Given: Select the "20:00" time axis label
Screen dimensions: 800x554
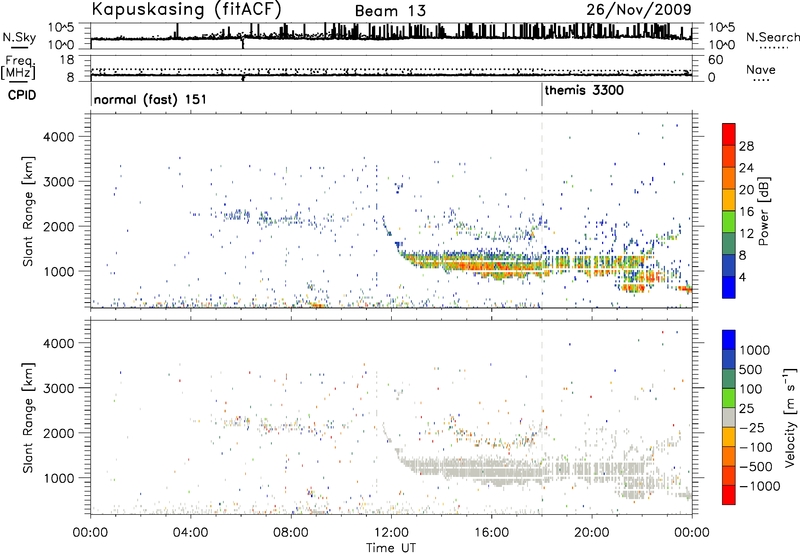Looking at the screenshot, I should (592, 533).
